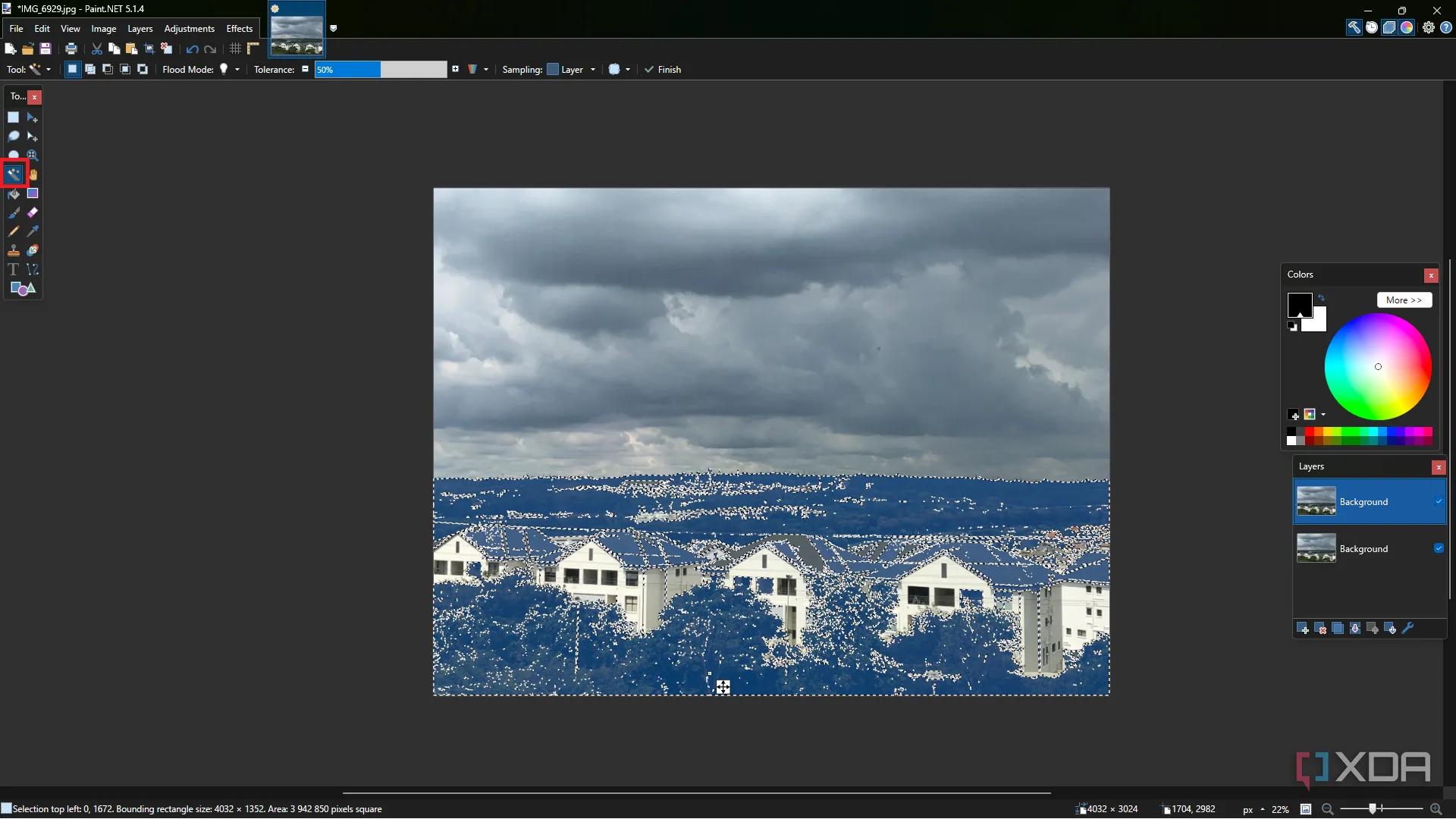The width and height of the screenshot is (1456, 819).
Task: Uncheck the bottom Background layer visibility
Action: point(1439,548)
